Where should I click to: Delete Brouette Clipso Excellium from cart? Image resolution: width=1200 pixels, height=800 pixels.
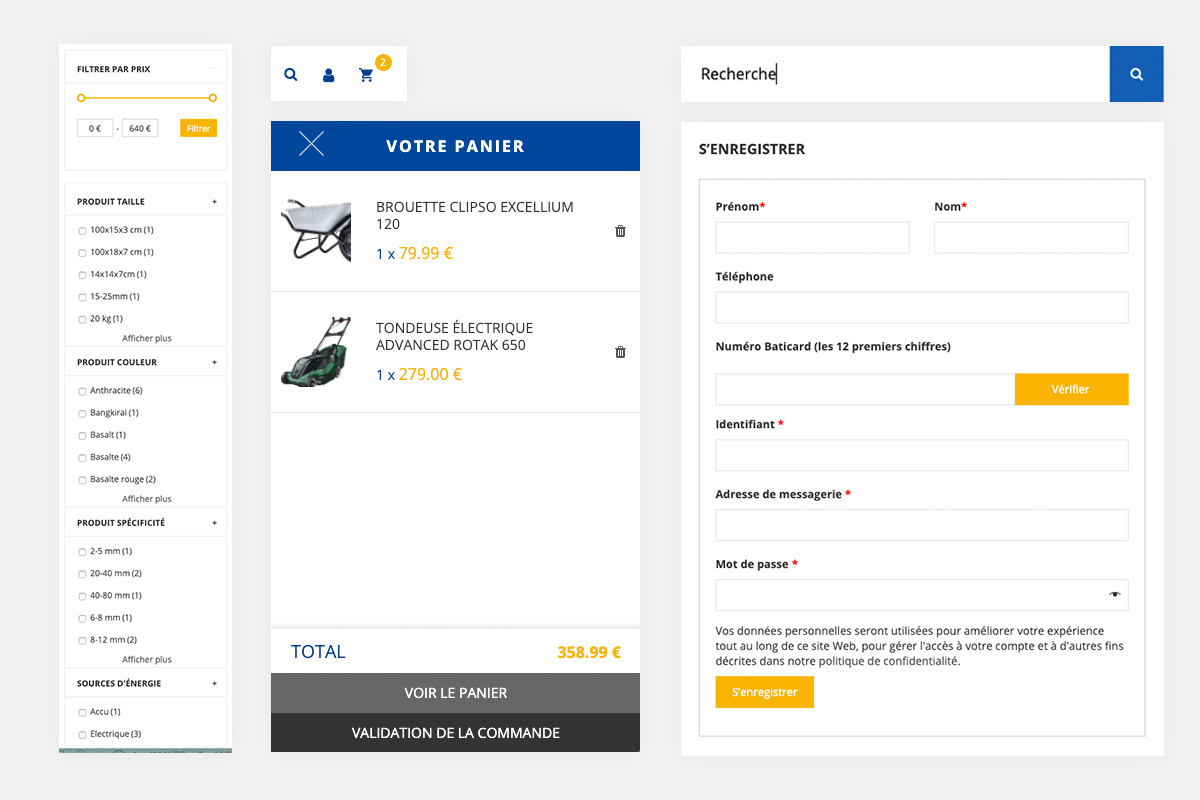point(620,231)
